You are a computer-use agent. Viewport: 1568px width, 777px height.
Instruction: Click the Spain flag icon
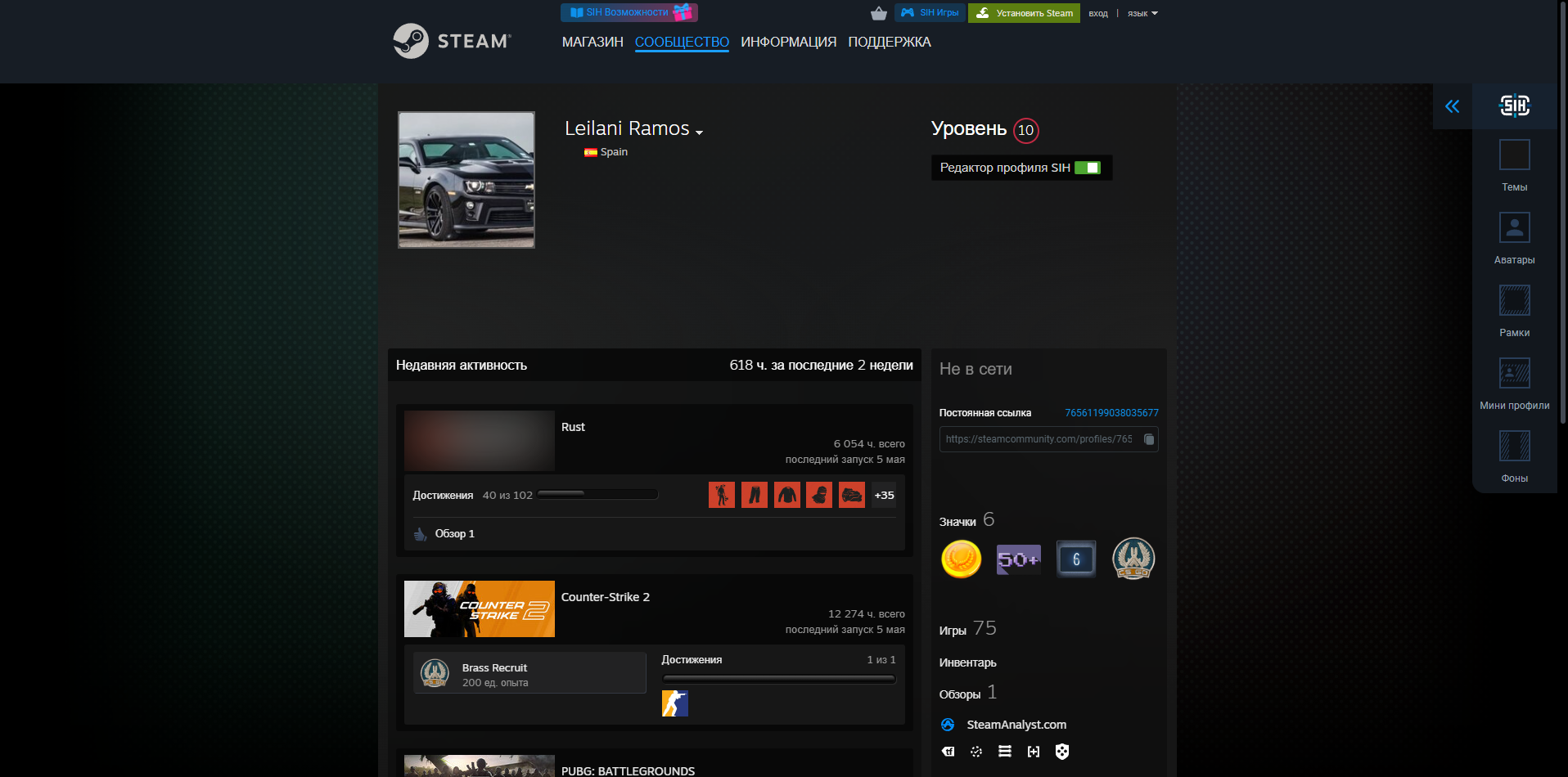pyautogui.click(x=590, y=152)
